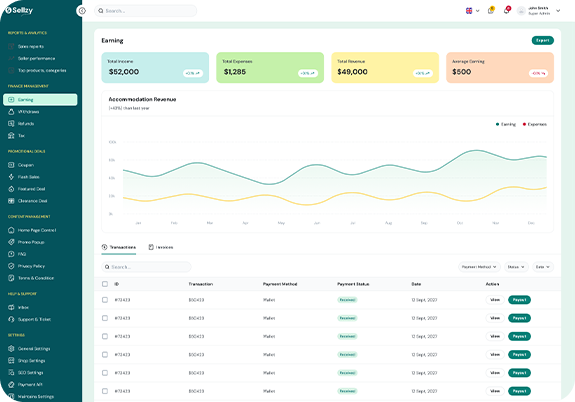Open the notification bell

(x=506, y=10)
